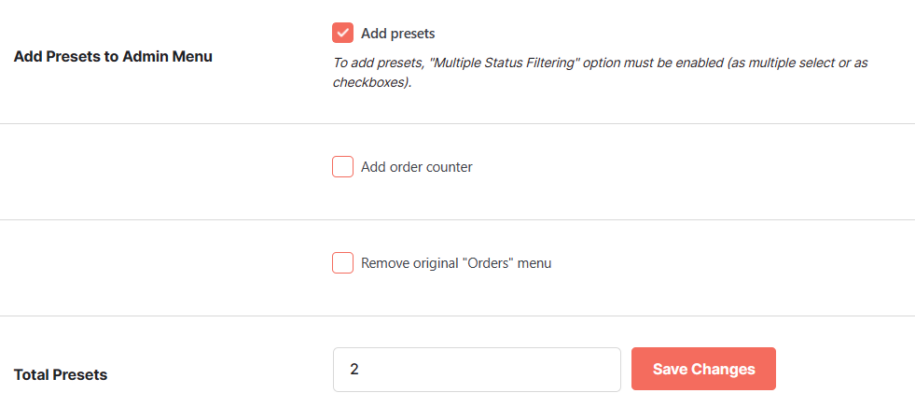Click the italic help text starting "To add presets"
Image resolution: width=915 pixels, height=407 pixels.
600,72
